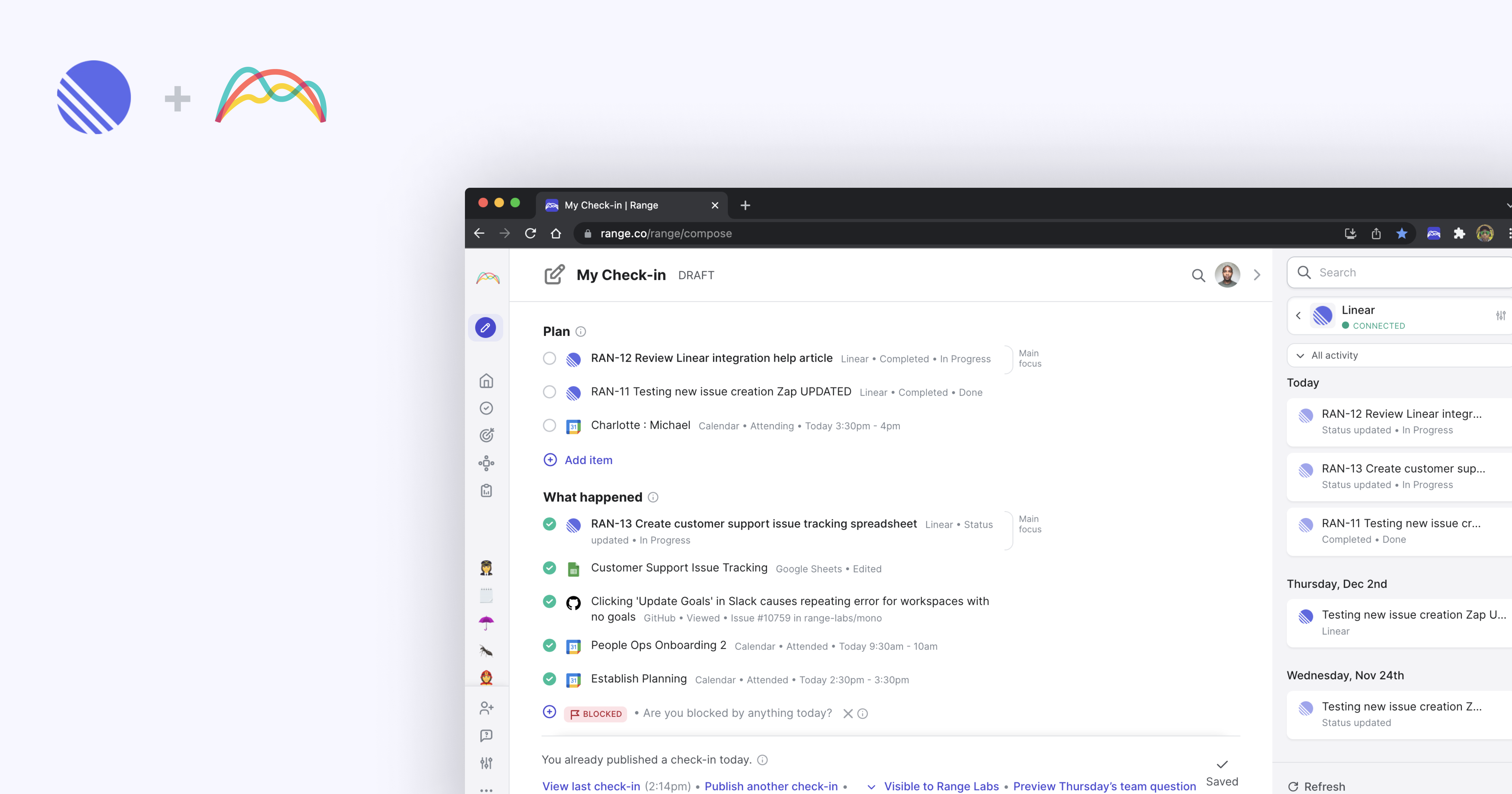The width and height of the screenshot is (1512, 794).
Task: Add a blocked flag with the plus icon
Action: tap(549, 712)
